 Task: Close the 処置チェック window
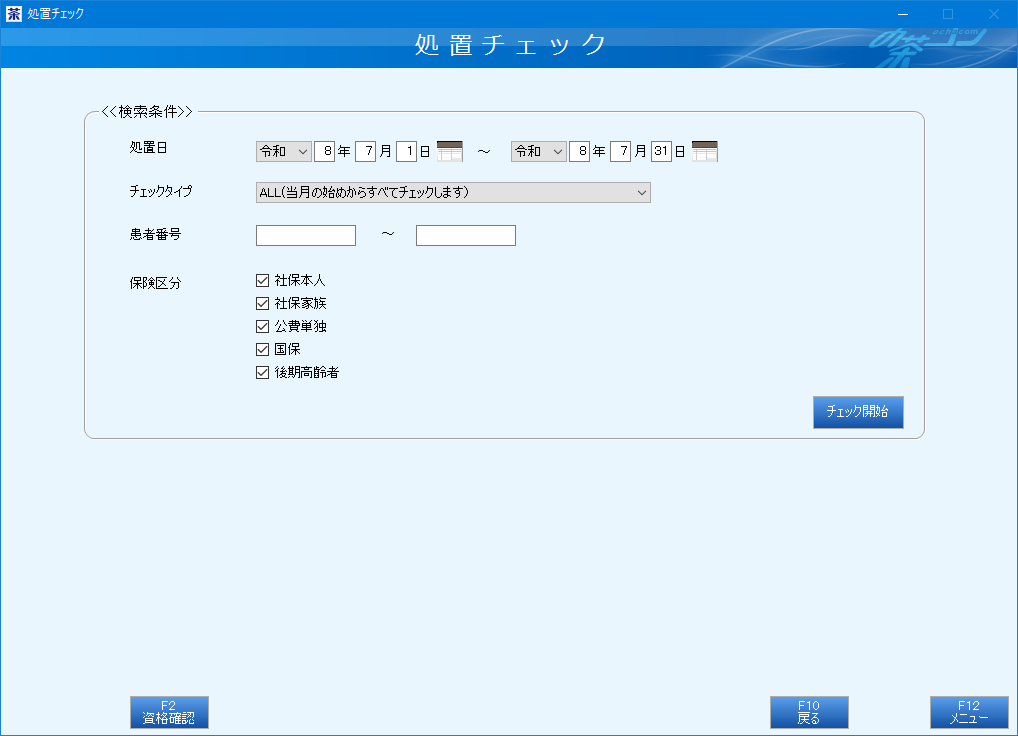[993, 14]
